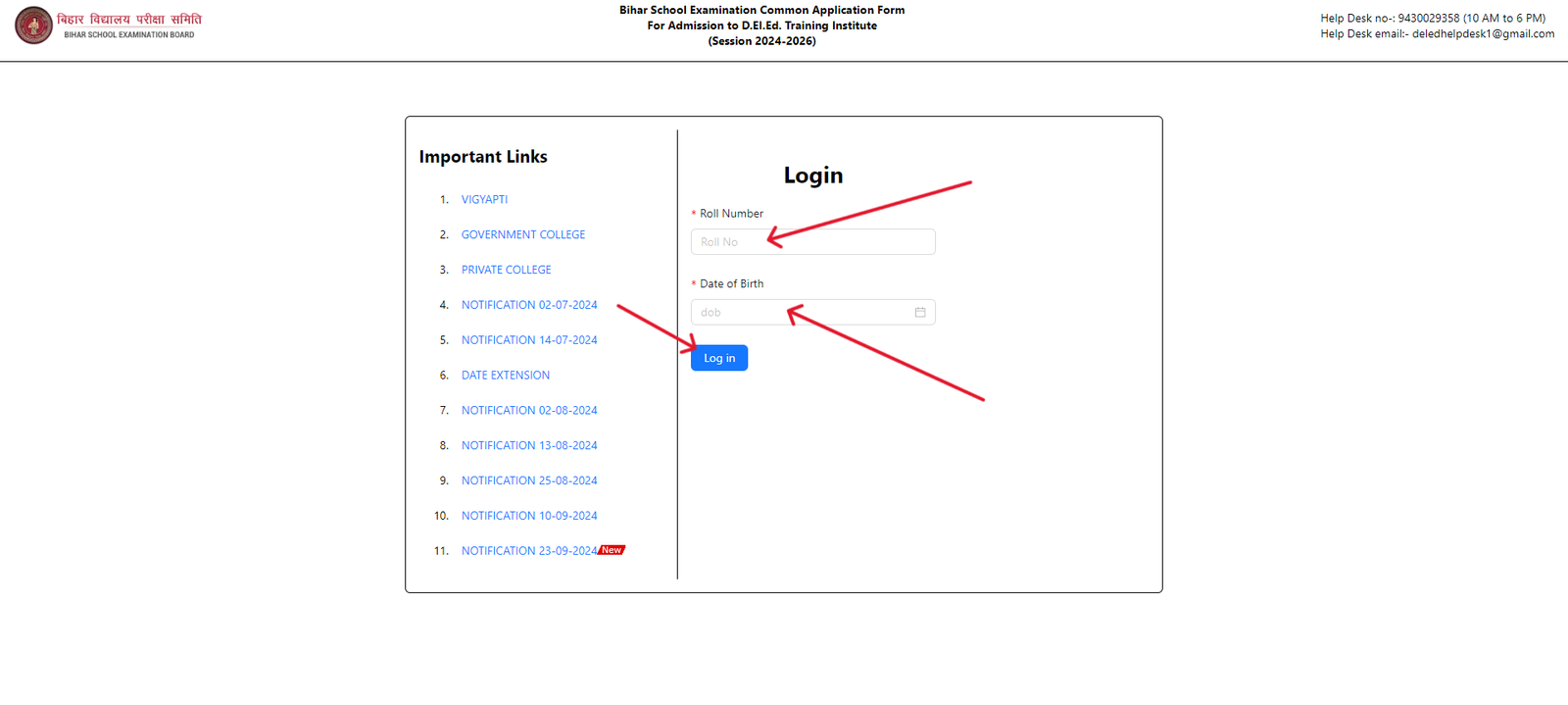Viewport: 1568px width, 705px height.
Task: Click the red New badge
Action: coord(612,550)
